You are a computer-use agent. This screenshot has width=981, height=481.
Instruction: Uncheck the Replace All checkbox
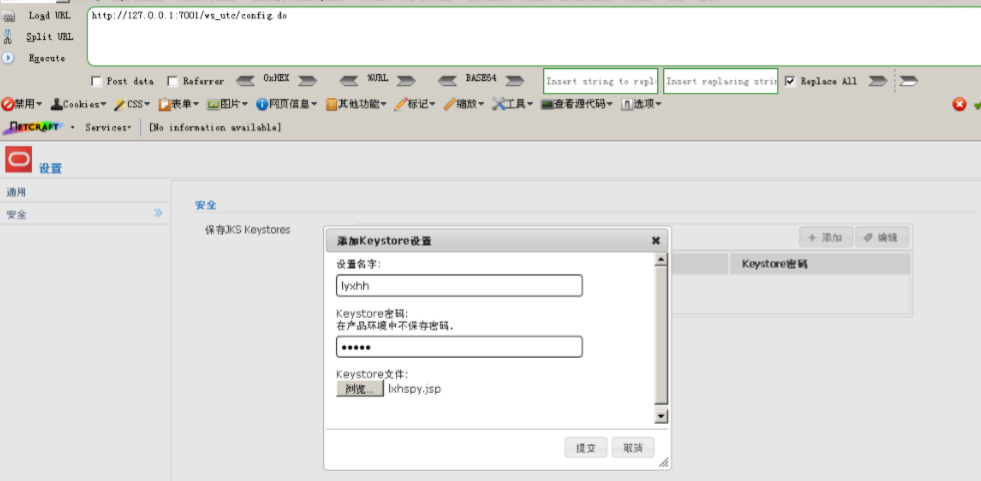790,81
